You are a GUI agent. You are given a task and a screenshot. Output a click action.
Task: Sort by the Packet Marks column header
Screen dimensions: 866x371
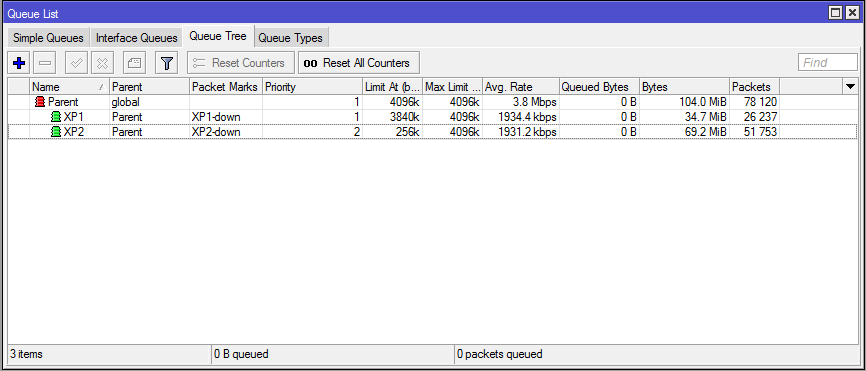pos(226,87)
